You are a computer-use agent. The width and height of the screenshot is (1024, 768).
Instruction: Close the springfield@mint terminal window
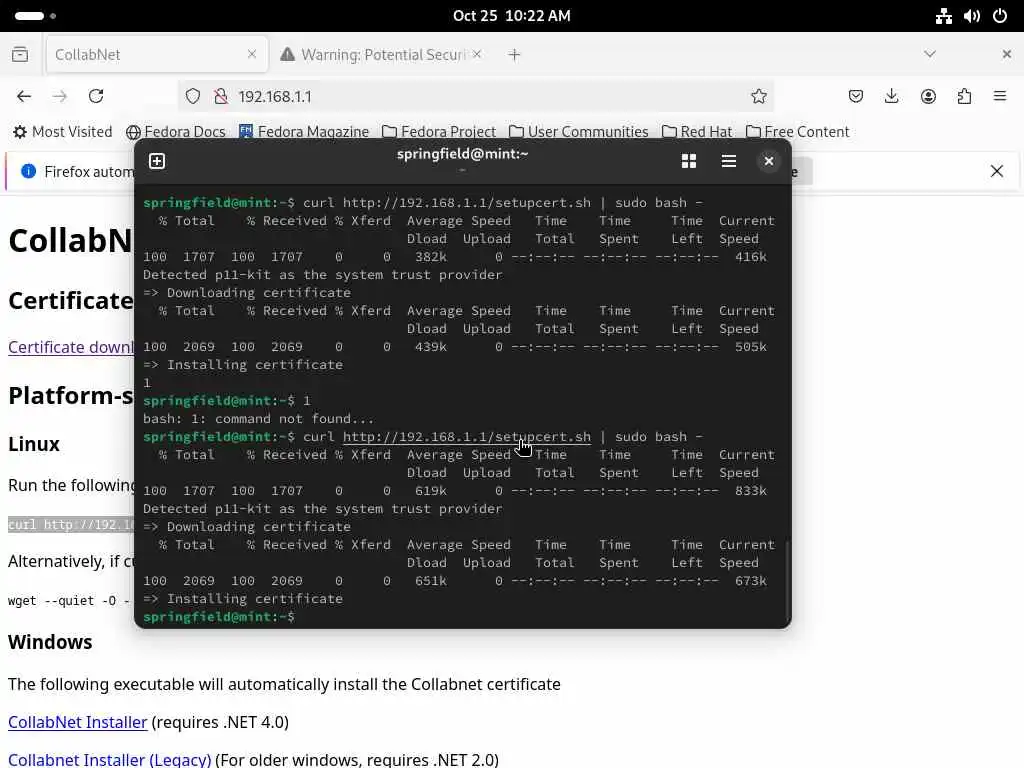[769, 161]
